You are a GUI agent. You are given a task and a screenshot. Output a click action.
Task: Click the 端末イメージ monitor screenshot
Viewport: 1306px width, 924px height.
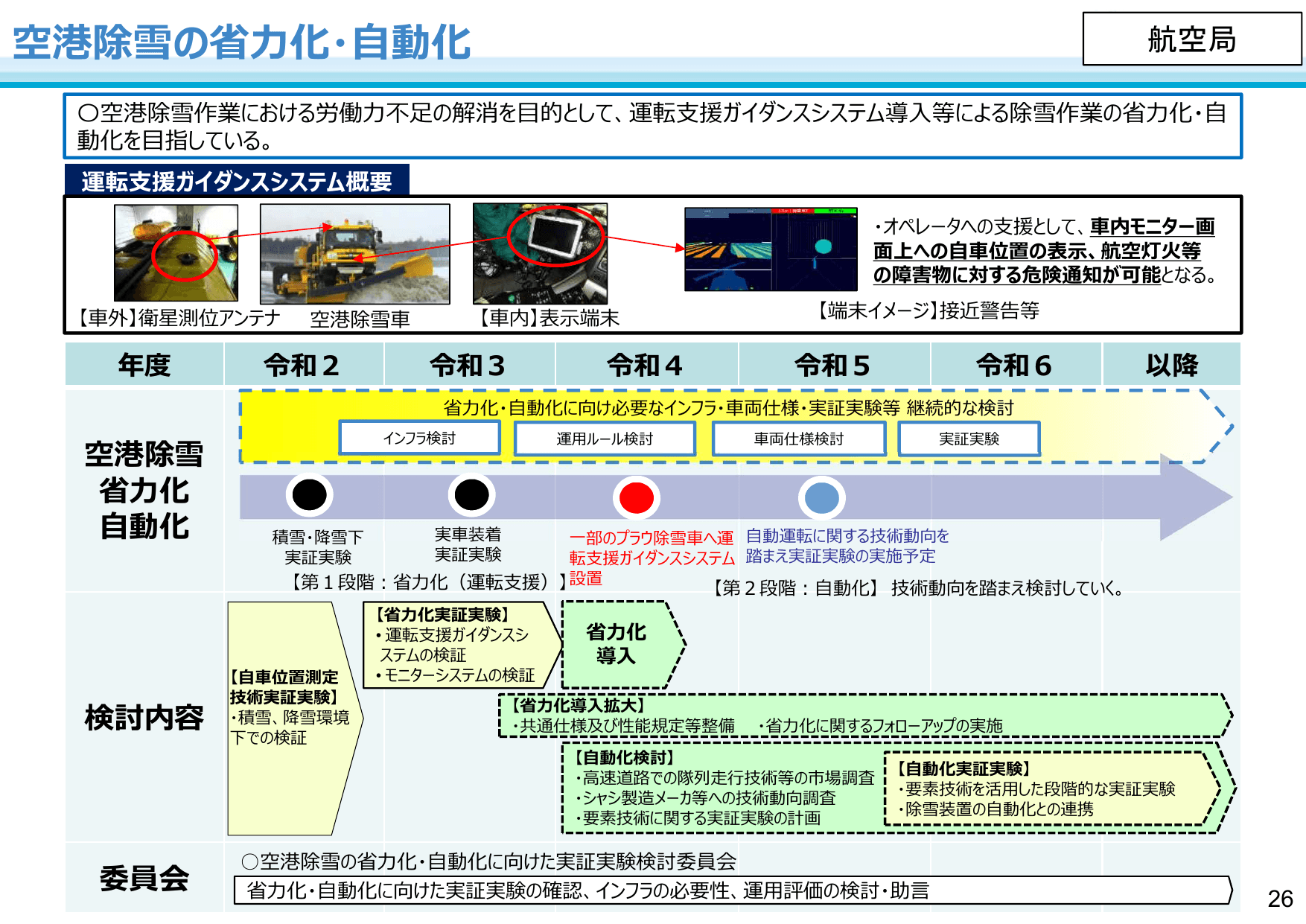[771, 251]
